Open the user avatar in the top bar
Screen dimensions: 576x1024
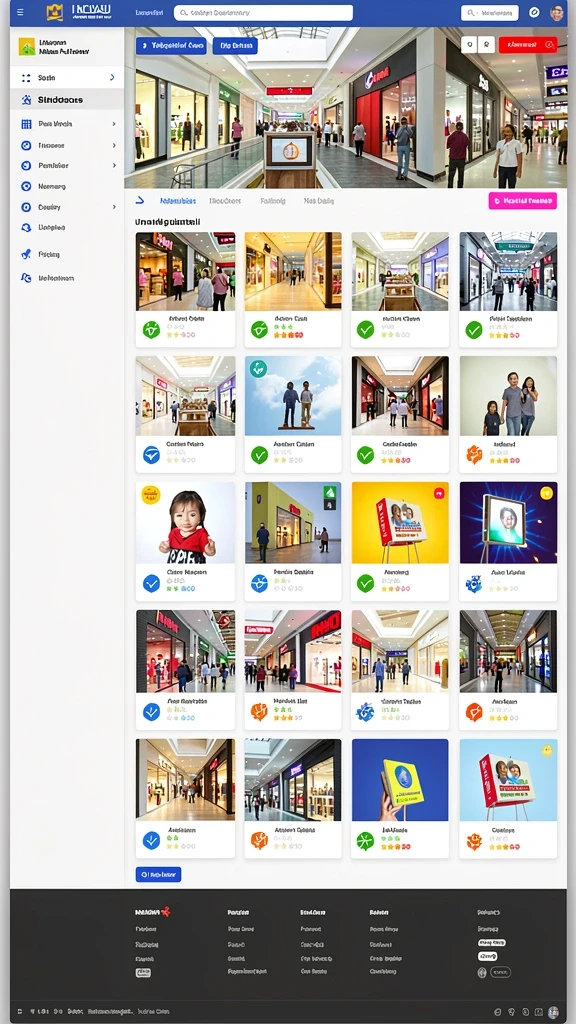click(557, 12)
